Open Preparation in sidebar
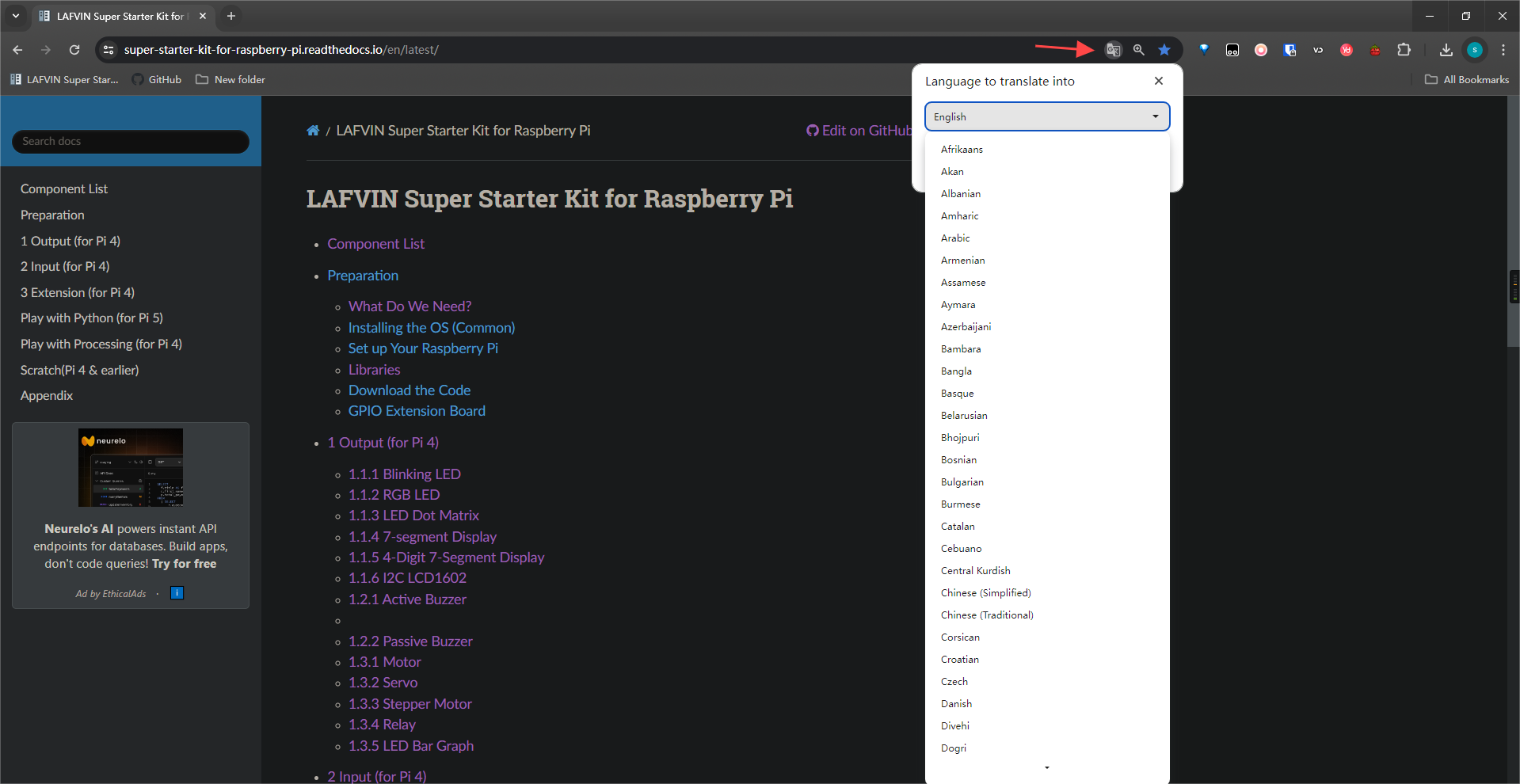This screenshot has width=1520, height=784. [x=52, y=215]
